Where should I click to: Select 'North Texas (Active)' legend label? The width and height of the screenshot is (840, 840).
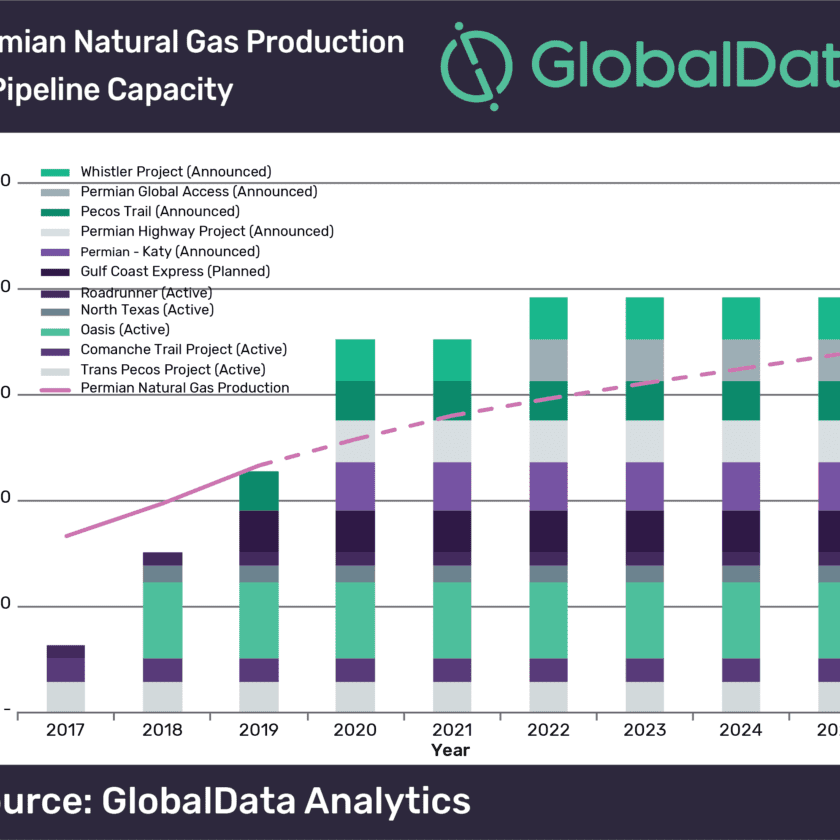147,310
